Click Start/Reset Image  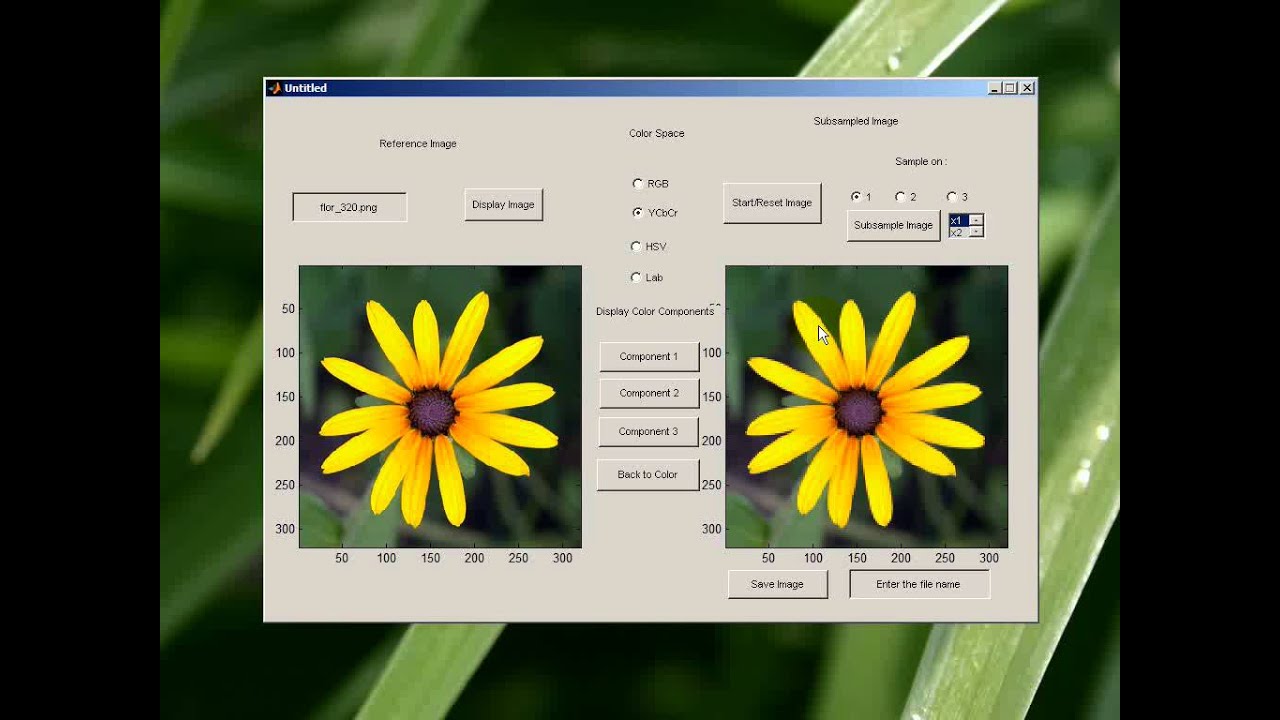[x=772, y=203]
